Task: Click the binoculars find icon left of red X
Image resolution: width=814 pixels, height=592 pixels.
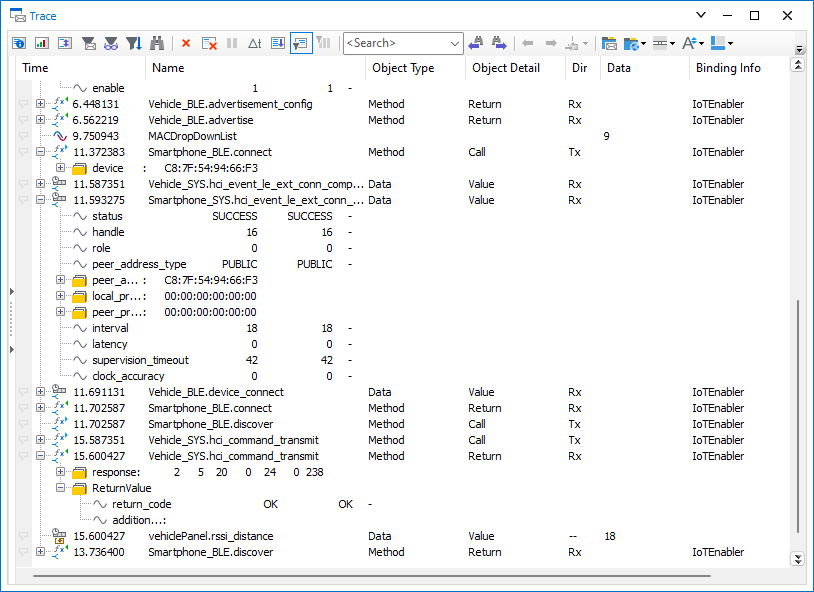Action: [157, 43]
